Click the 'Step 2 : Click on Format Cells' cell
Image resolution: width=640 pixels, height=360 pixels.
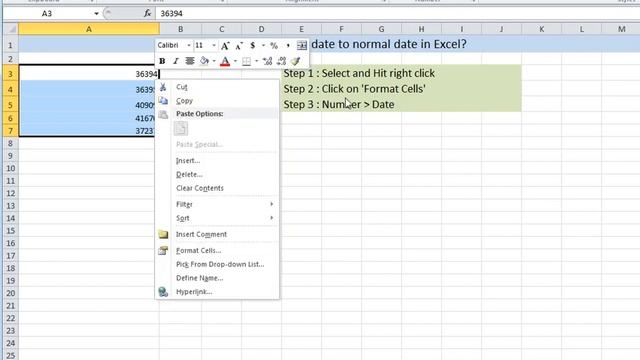point(355,89)
